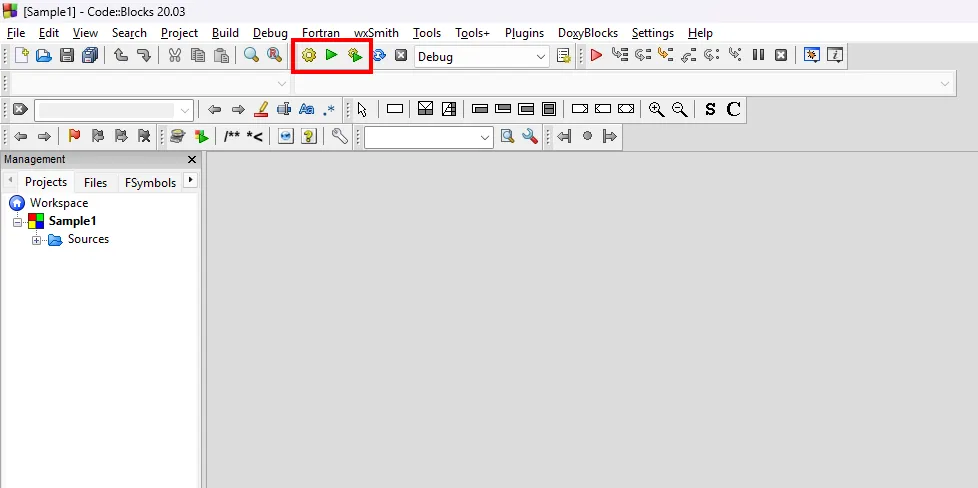Image resolution: width=978 pixels, height=488 pixels.
Task: Click the Zoom in magnifier icon
Action: (x=656, y=109)
